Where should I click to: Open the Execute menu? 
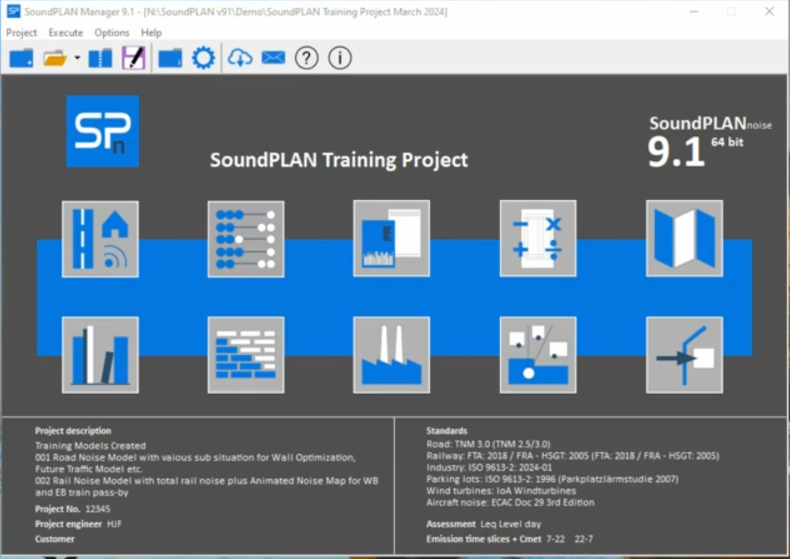click(x=65, y=33)
